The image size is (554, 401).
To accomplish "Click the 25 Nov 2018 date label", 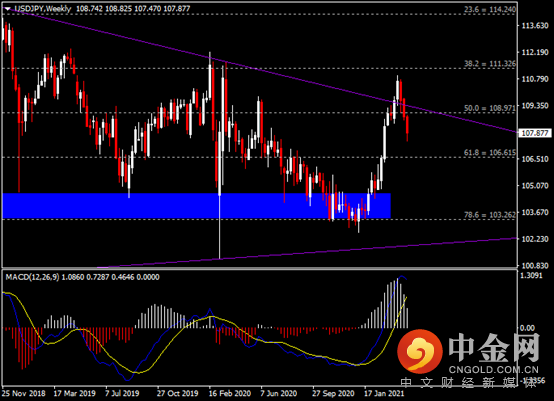I will (x=24, y=393).
